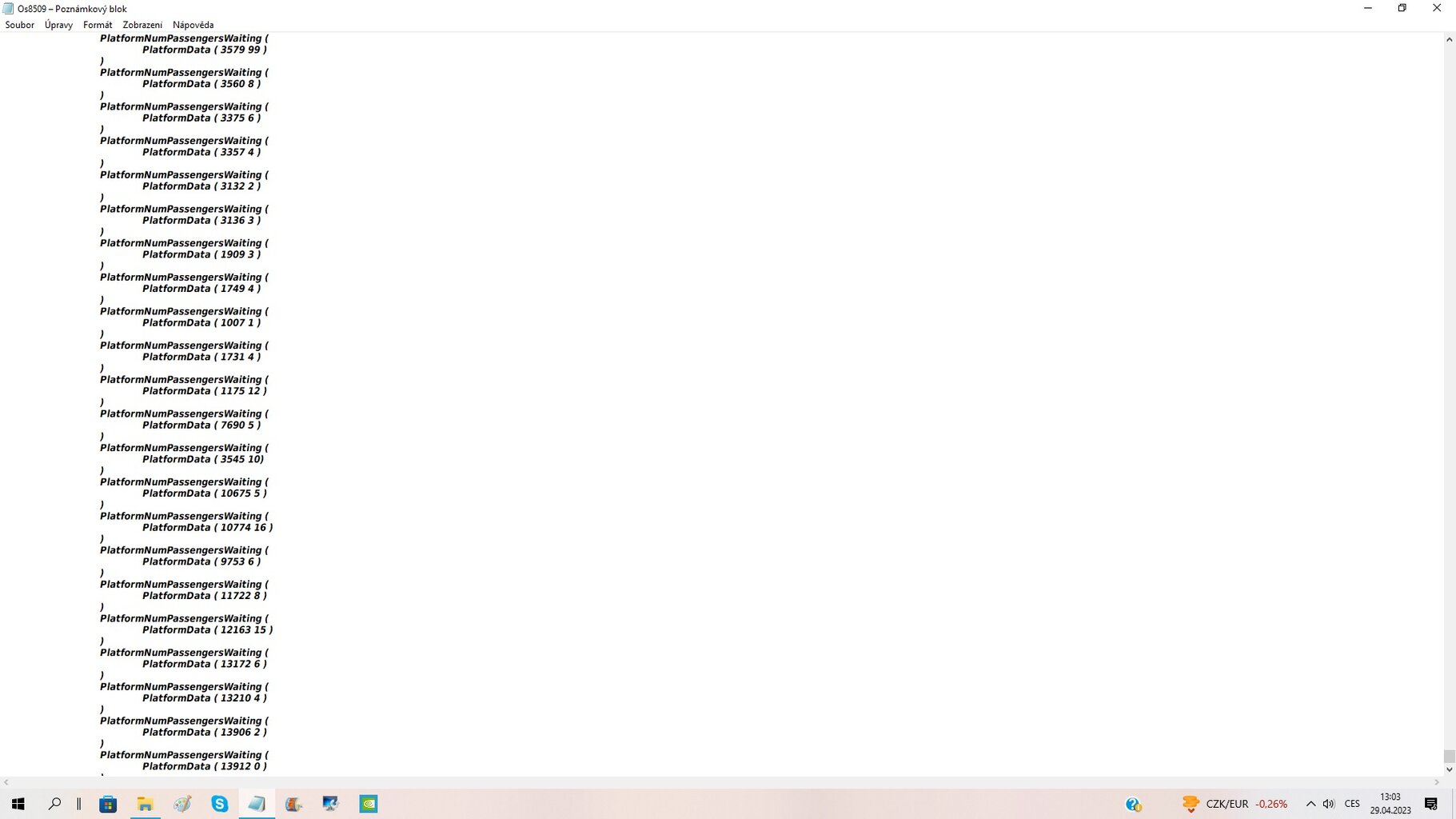The image size is (1456, 819).
Task: Open the Zobrazení menu
Action: (142, 25)
